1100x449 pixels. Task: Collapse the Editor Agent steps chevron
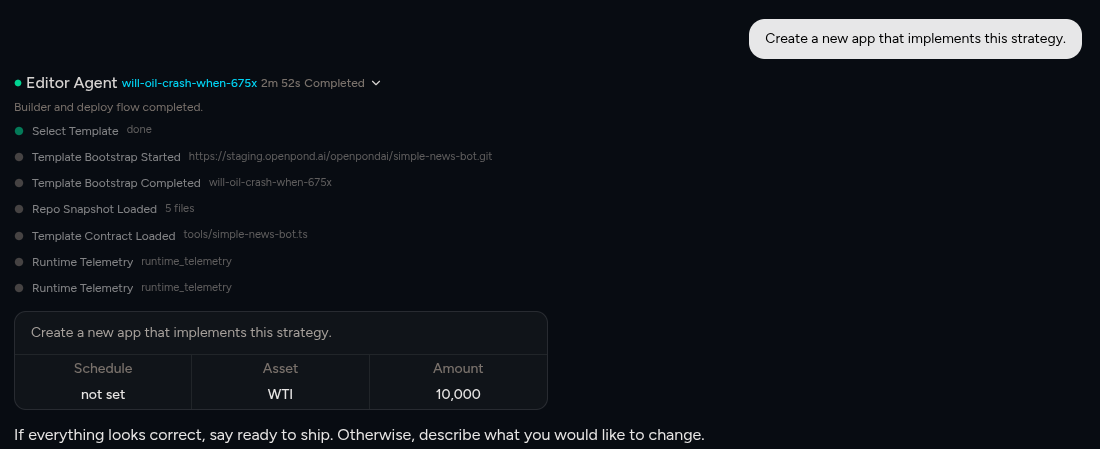click(376, 83)
